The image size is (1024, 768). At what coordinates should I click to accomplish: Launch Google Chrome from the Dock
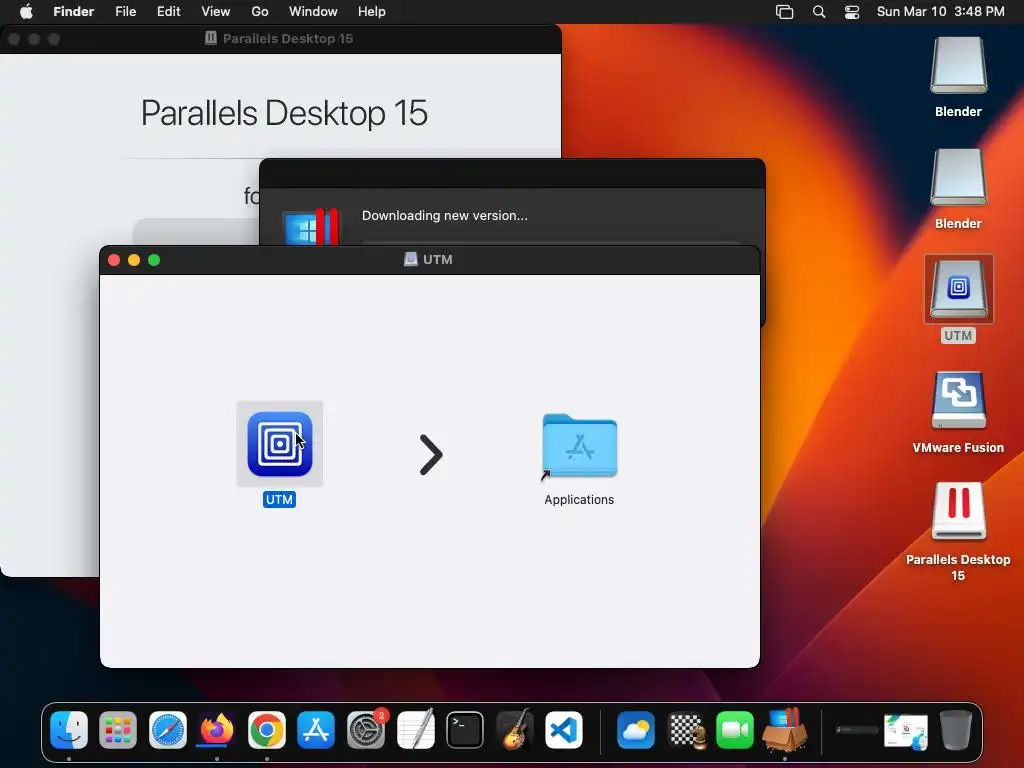[266, 730]
